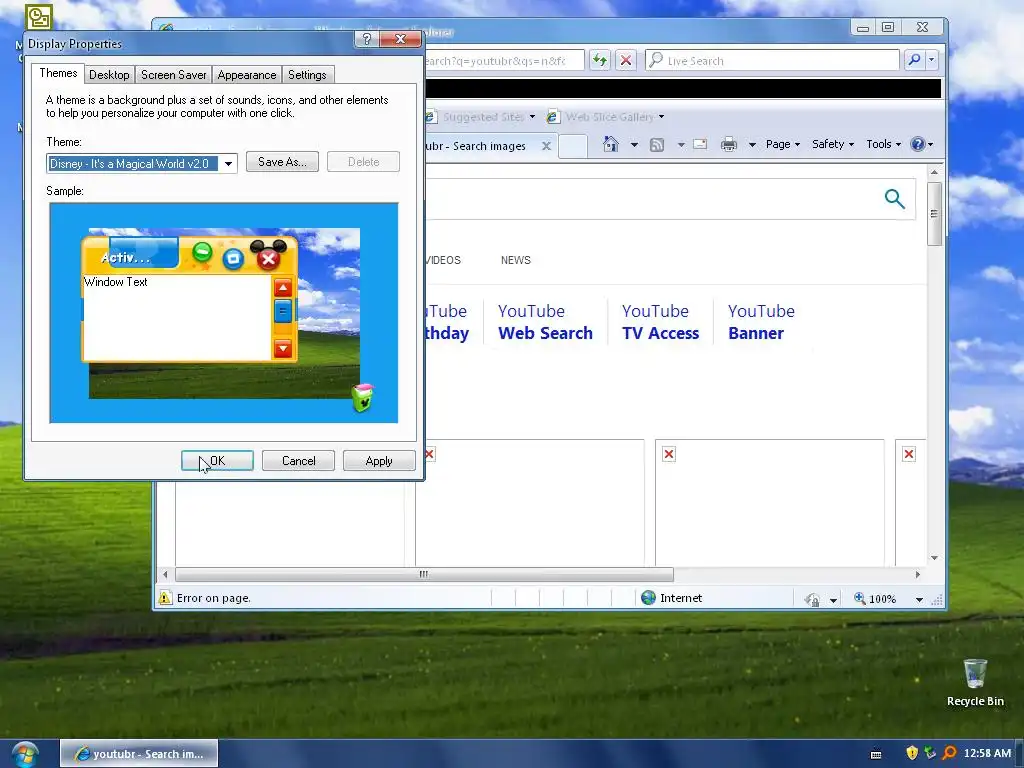This screenshot has width=1024, height=768.
Task: Open the 'YouTube TV Access' suggestion
Action: click(x=660, y=322)
